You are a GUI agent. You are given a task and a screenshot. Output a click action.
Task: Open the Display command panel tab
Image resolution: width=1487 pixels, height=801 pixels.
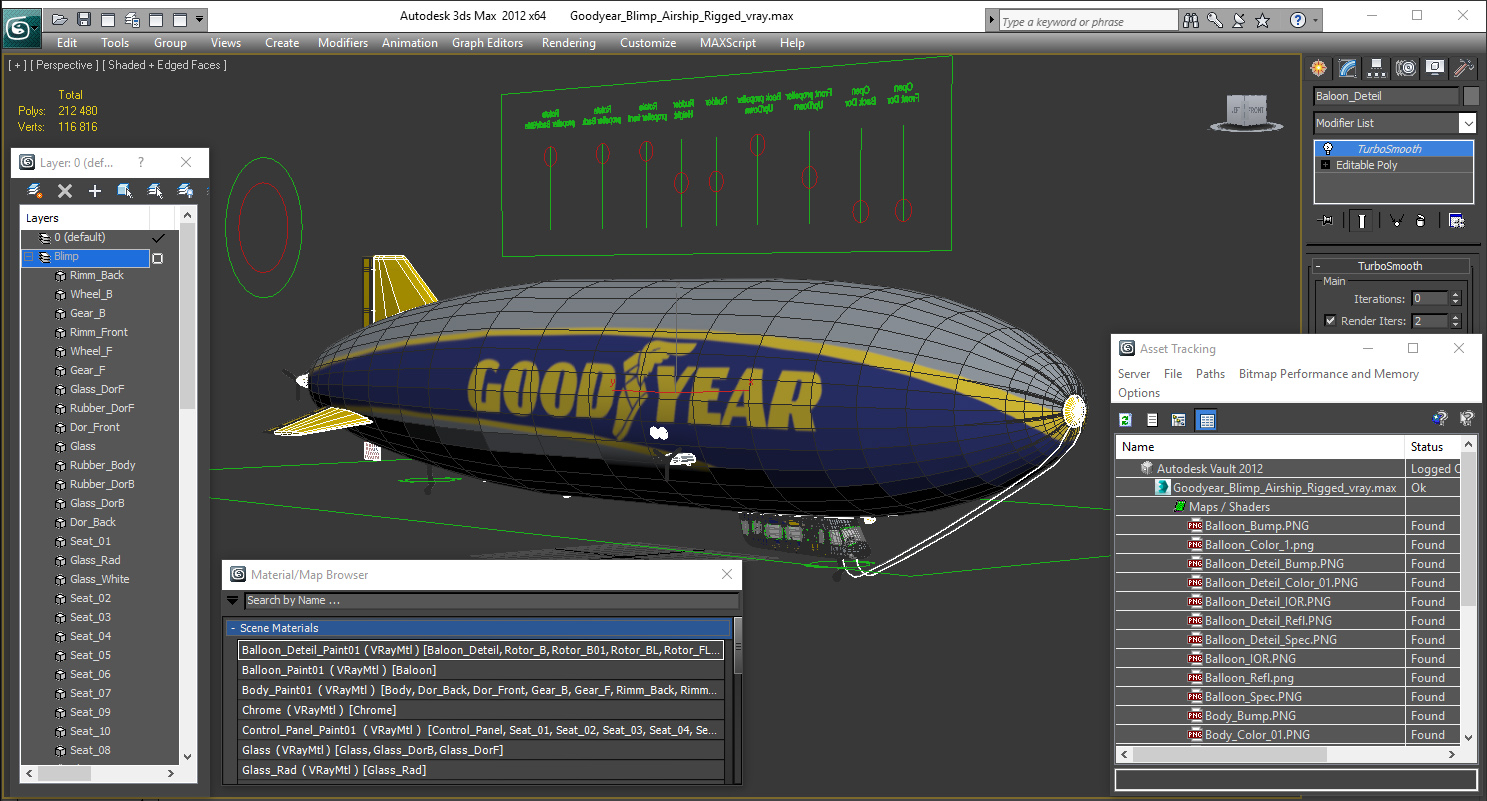tap(1435, 68)
